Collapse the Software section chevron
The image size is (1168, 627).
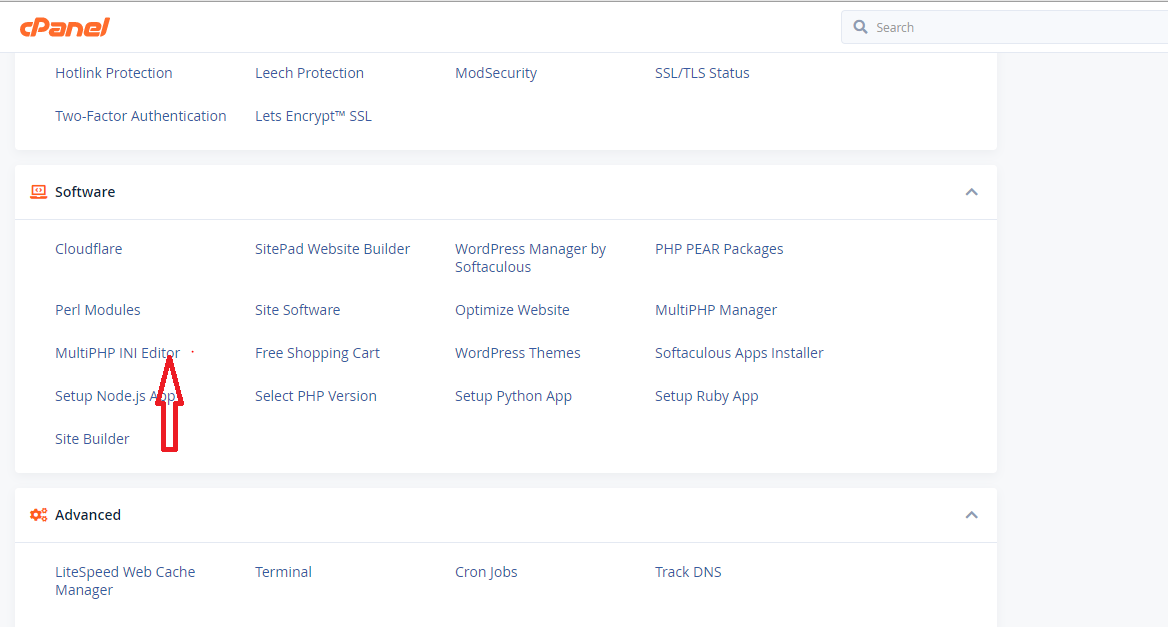click(971, 192)
